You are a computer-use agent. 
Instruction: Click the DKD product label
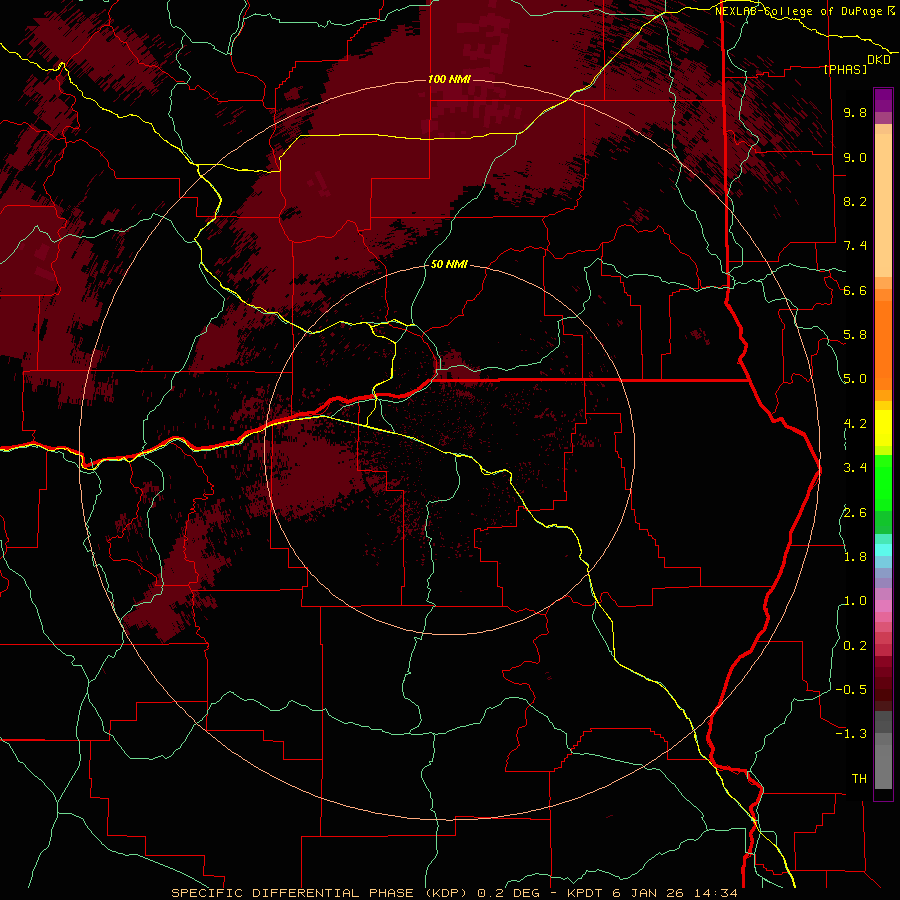click(878, 60)
